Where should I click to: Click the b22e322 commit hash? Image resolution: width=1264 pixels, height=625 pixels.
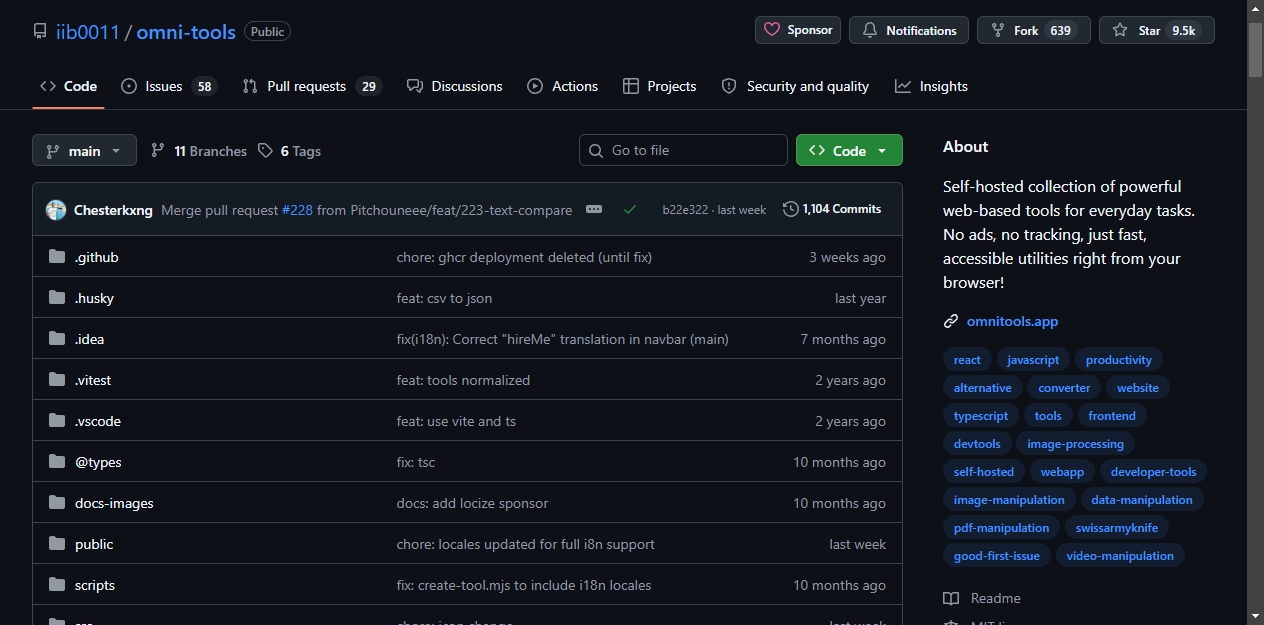coord(685,210)
